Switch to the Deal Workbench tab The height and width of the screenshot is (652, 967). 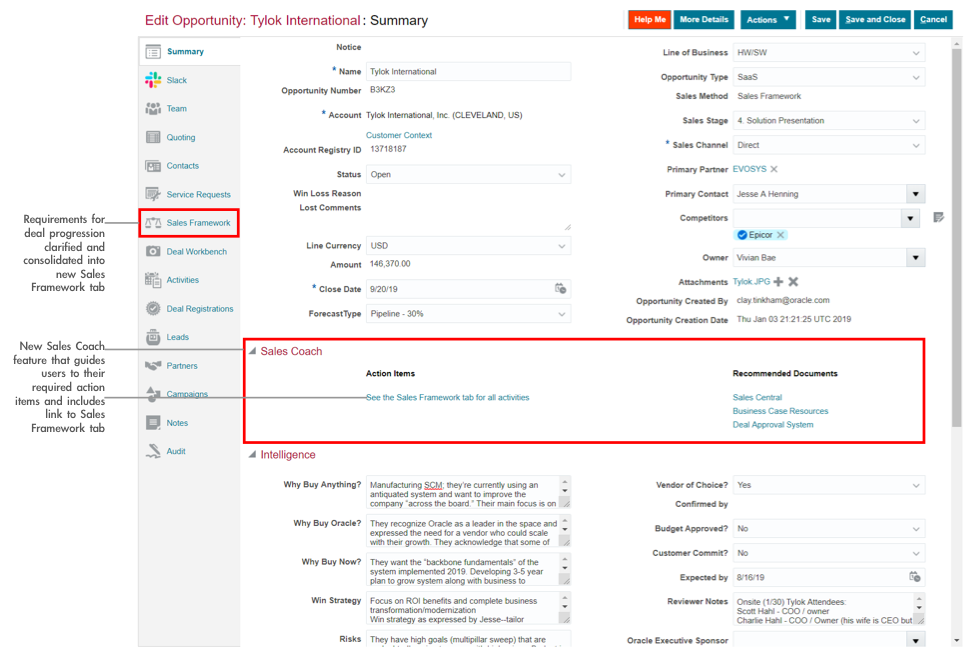pyautogui.click(x=189, y=251)
